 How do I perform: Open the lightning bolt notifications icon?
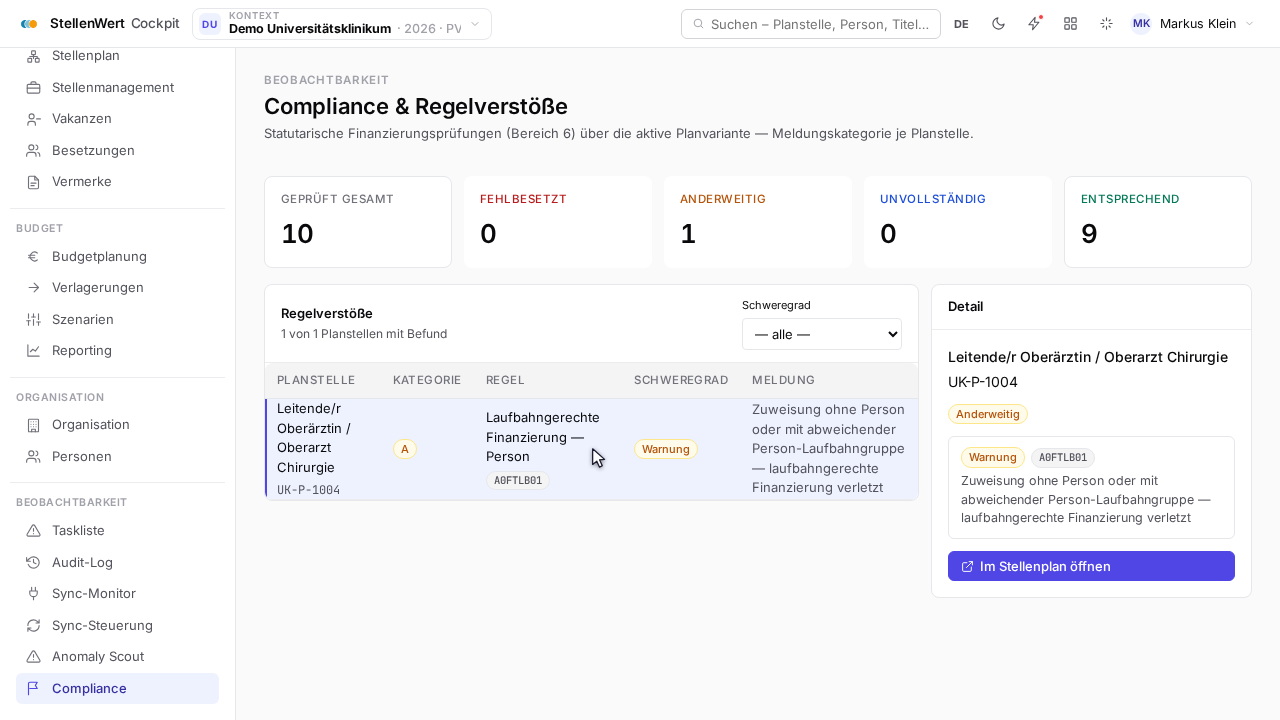pyautogui.click(x=1034, y=24)
